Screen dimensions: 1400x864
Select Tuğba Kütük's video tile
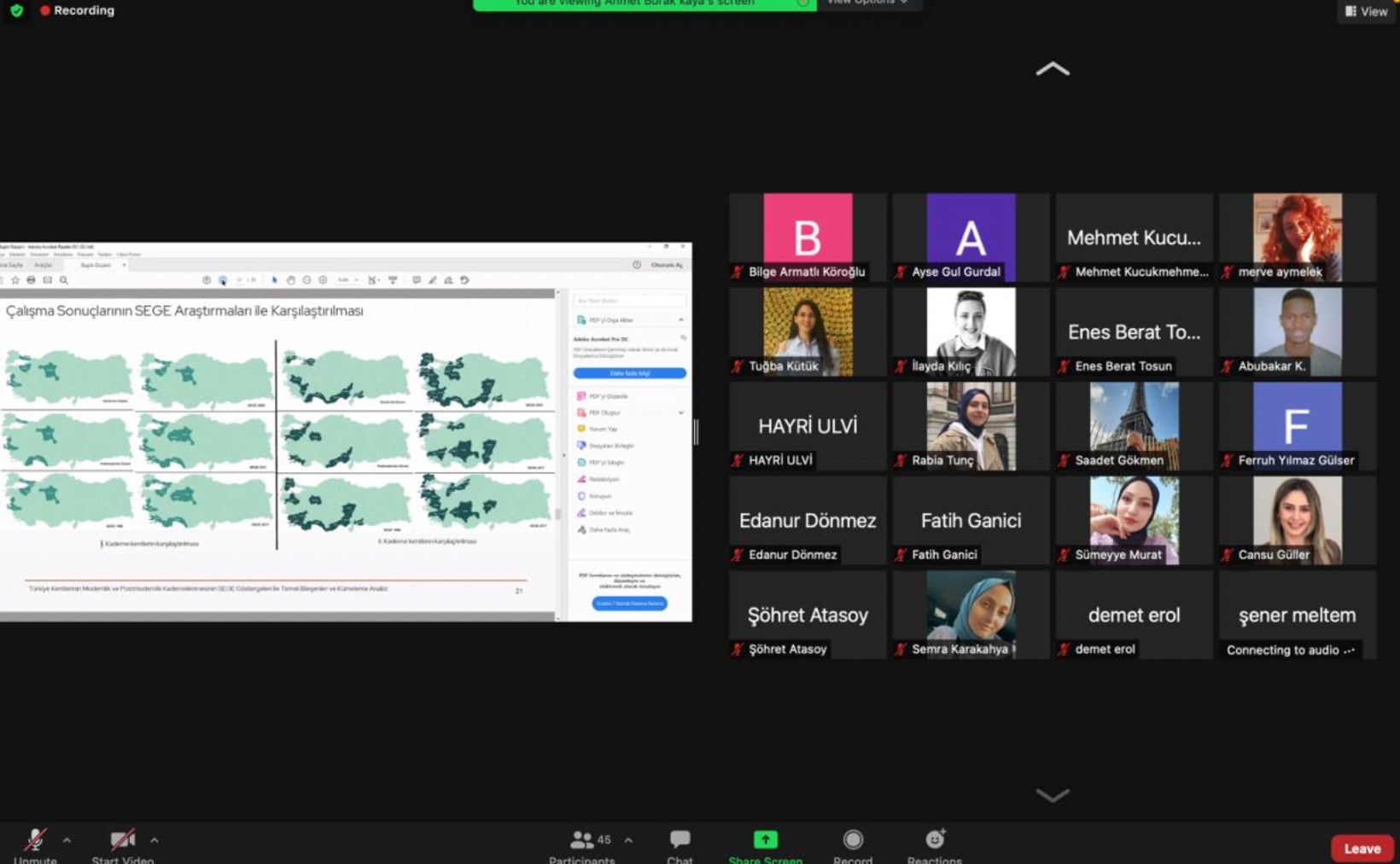coord(808,331)
